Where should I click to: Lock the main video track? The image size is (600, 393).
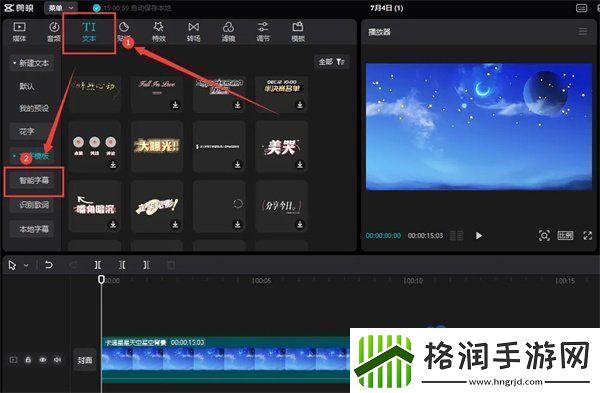tap(28, 360)
